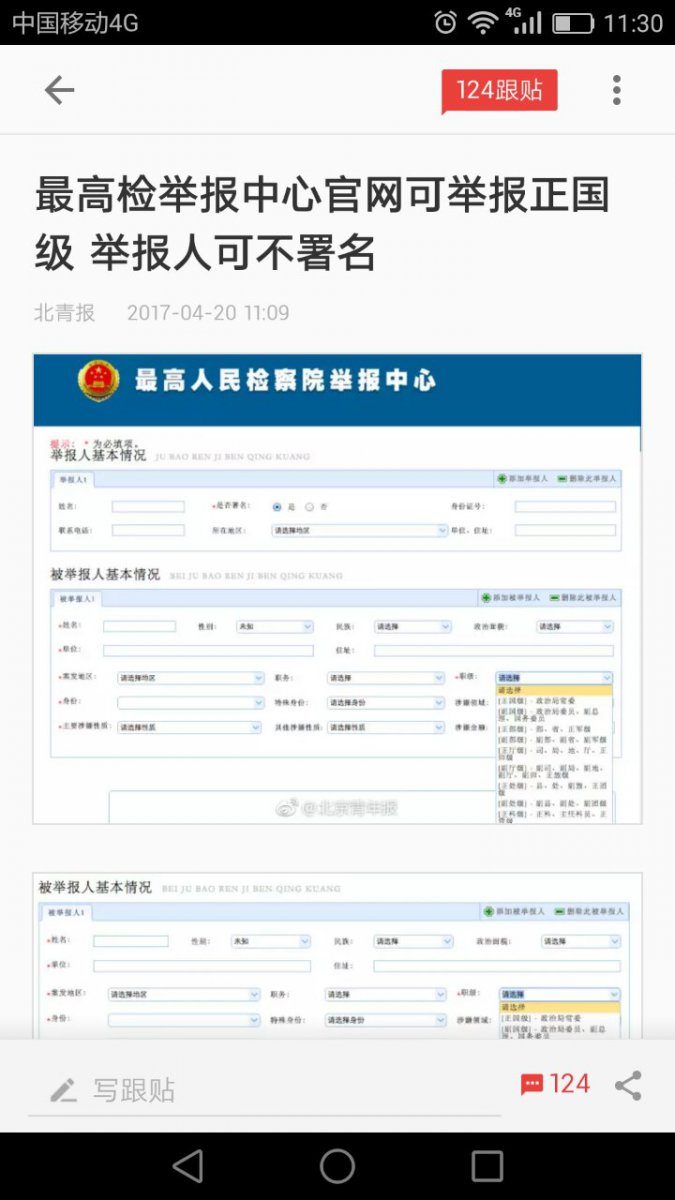
Task: Tap the 北青报 source name under the title
Action: (x=64, y=313)
